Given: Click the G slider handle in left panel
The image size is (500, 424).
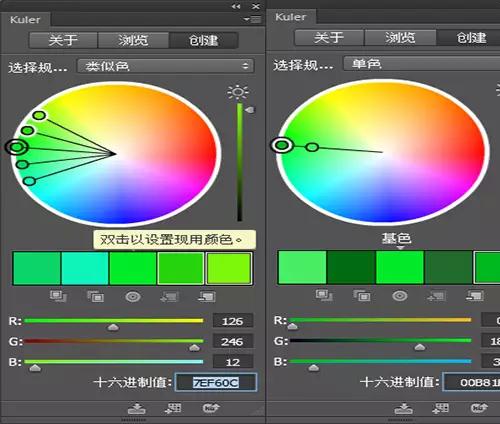Looking at the screenshot, I should click(194, 348).
